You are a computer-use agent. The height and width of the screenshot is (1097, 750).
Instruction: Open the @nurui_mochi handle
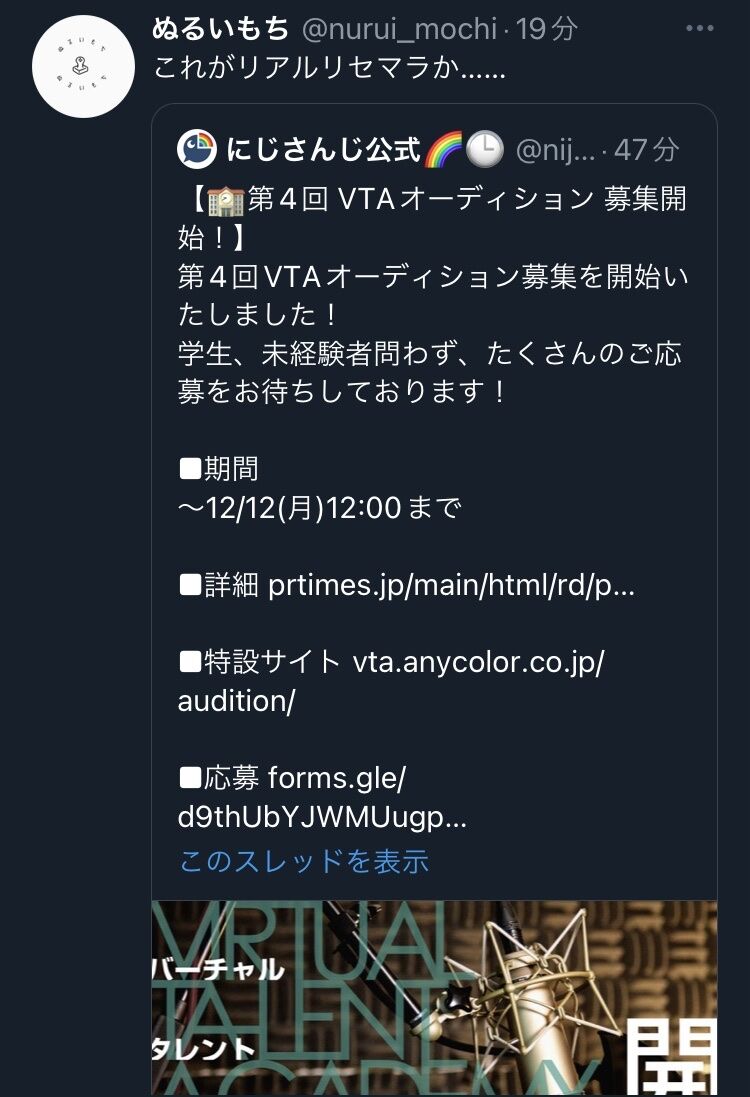pyautogui.click(x=399, y=29)
